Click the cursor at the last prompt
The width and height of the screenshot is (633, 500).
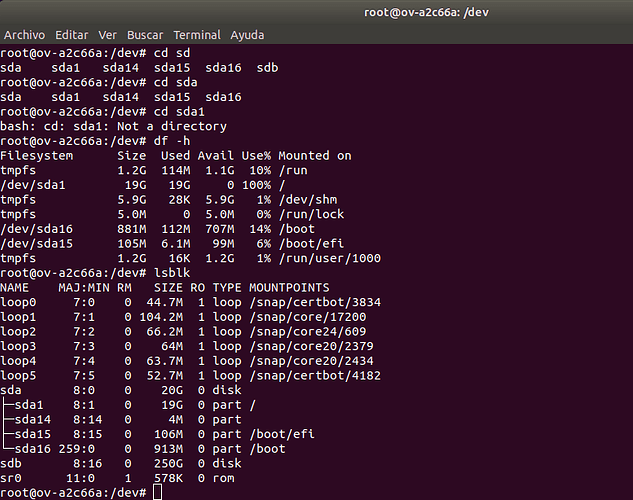point(157,493)
